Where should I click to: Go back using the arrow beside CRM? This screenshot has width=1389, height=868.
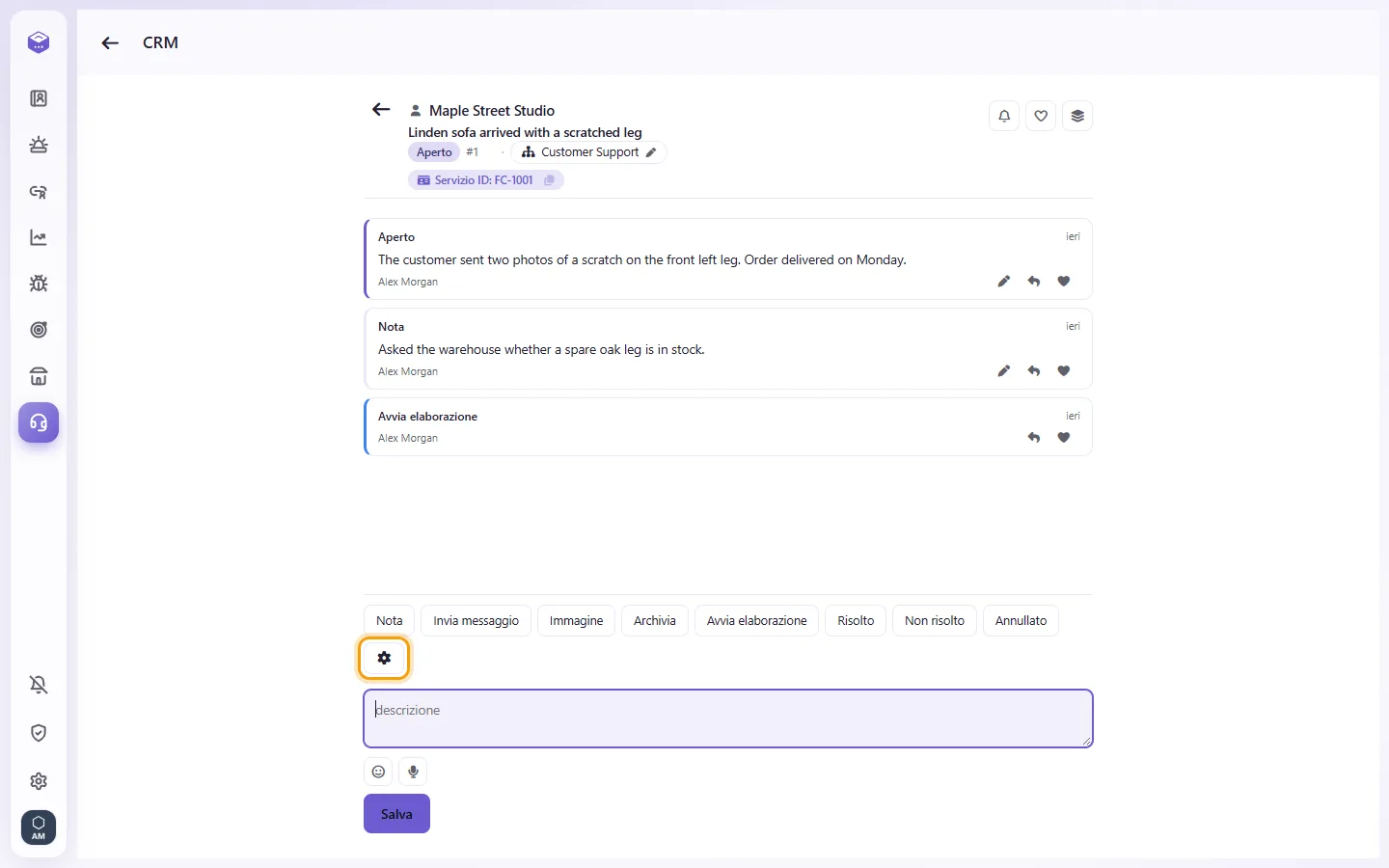pyautogui.click(x=110, y=42)
